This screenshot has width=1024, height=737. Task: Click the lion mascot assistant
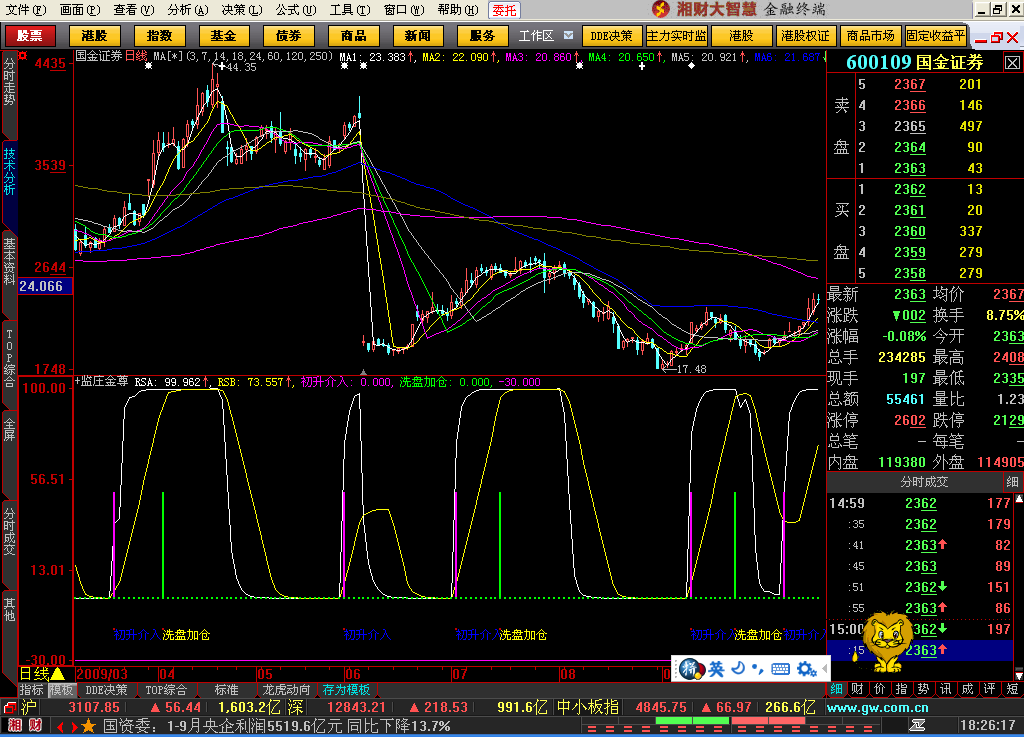tap(888, 642)
